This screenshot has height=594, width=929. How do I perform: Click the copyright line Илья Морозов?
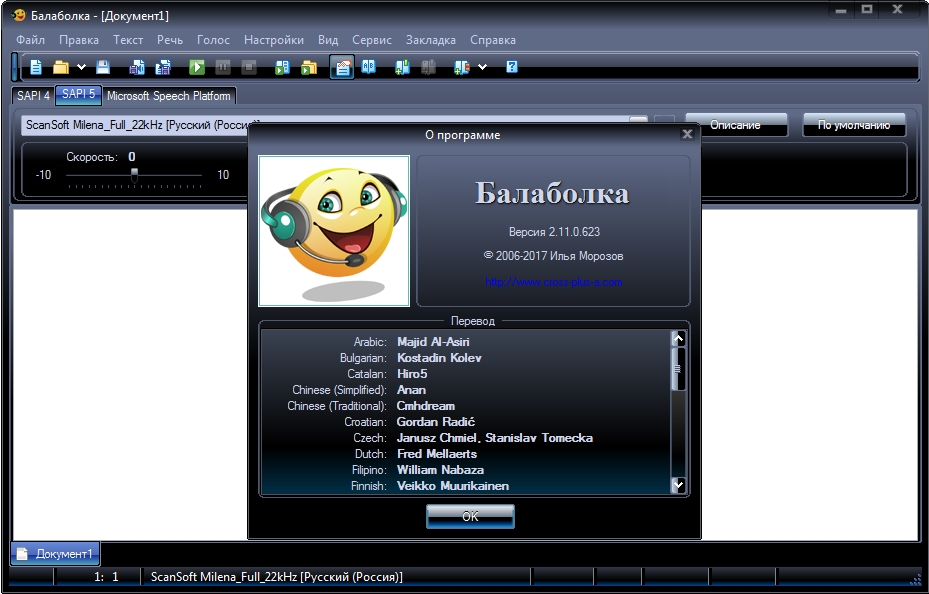click(553, 256)
